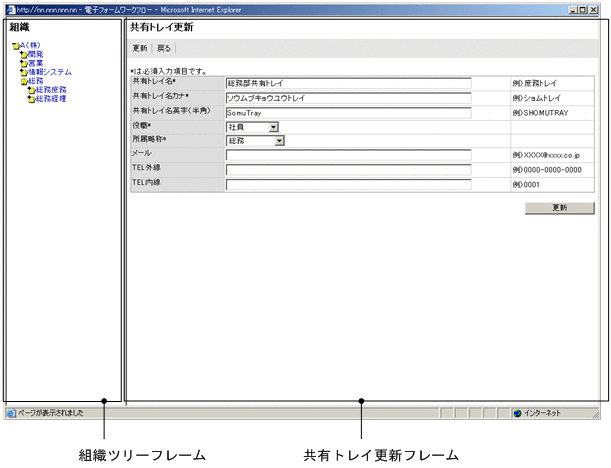Click the folder icon beside A(株)
This screenshot has height=468, width=611.
(x=15, y=46)
